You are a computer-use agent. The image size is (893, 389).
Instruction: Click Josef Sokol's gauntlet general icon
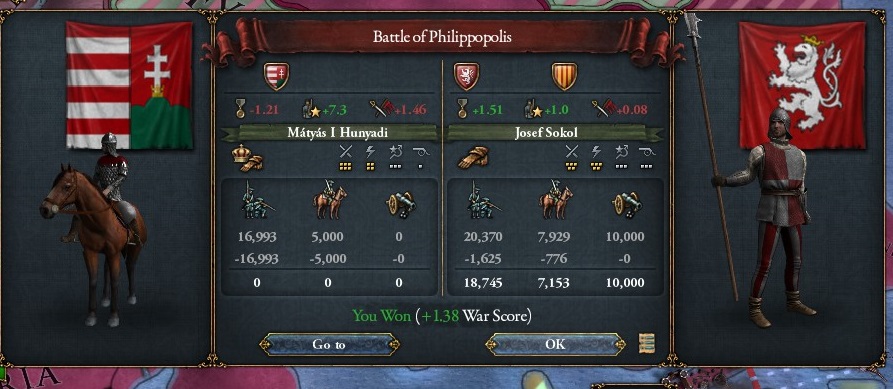coord(473,158)
